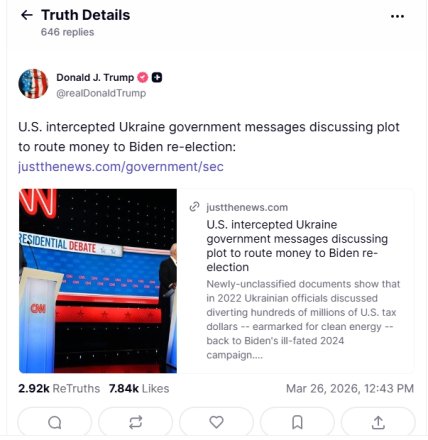Like the post with the heart icon
428x440 pixels.
tap(216, 422)
